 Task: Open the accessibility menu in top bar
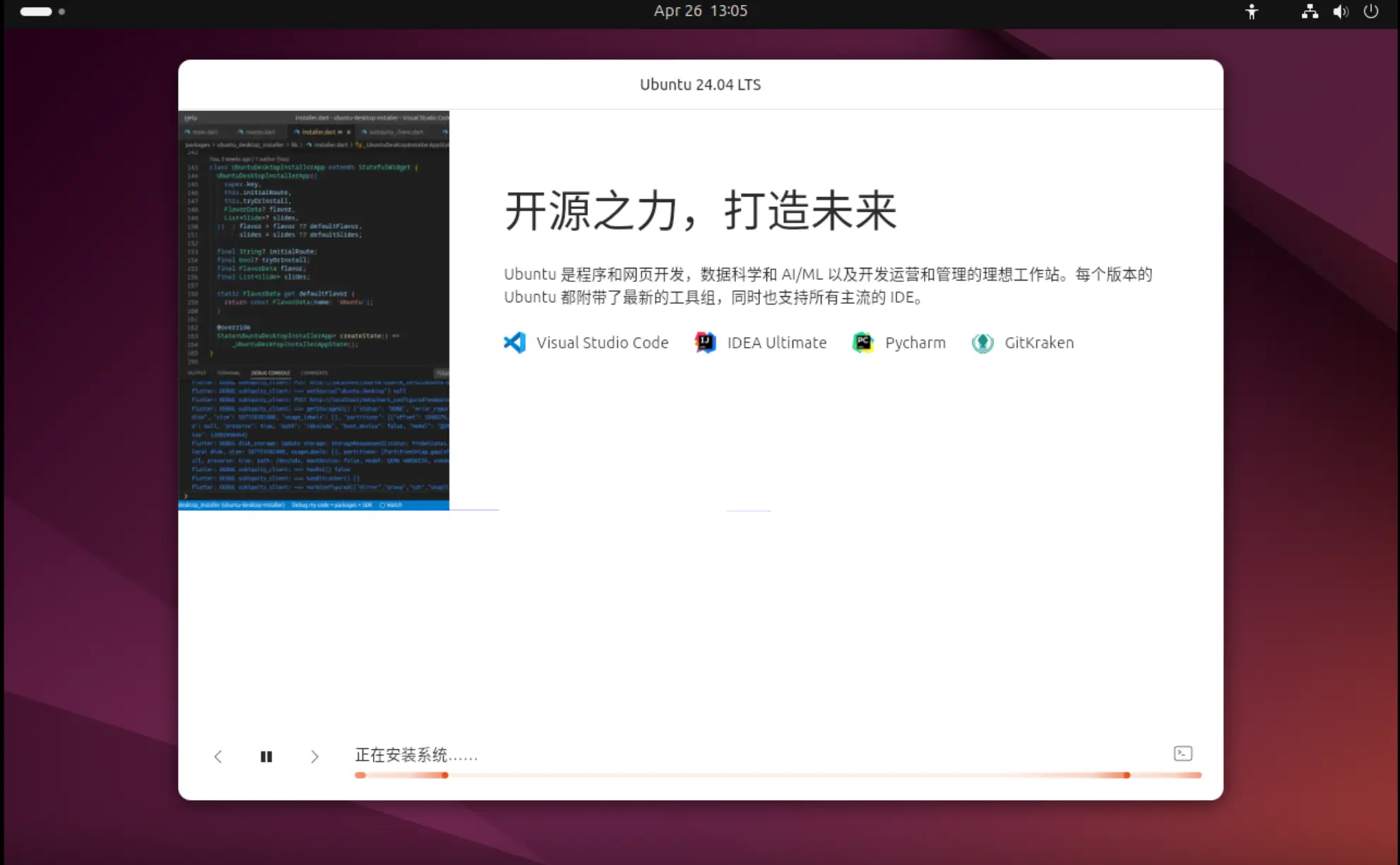point(1252,11)
